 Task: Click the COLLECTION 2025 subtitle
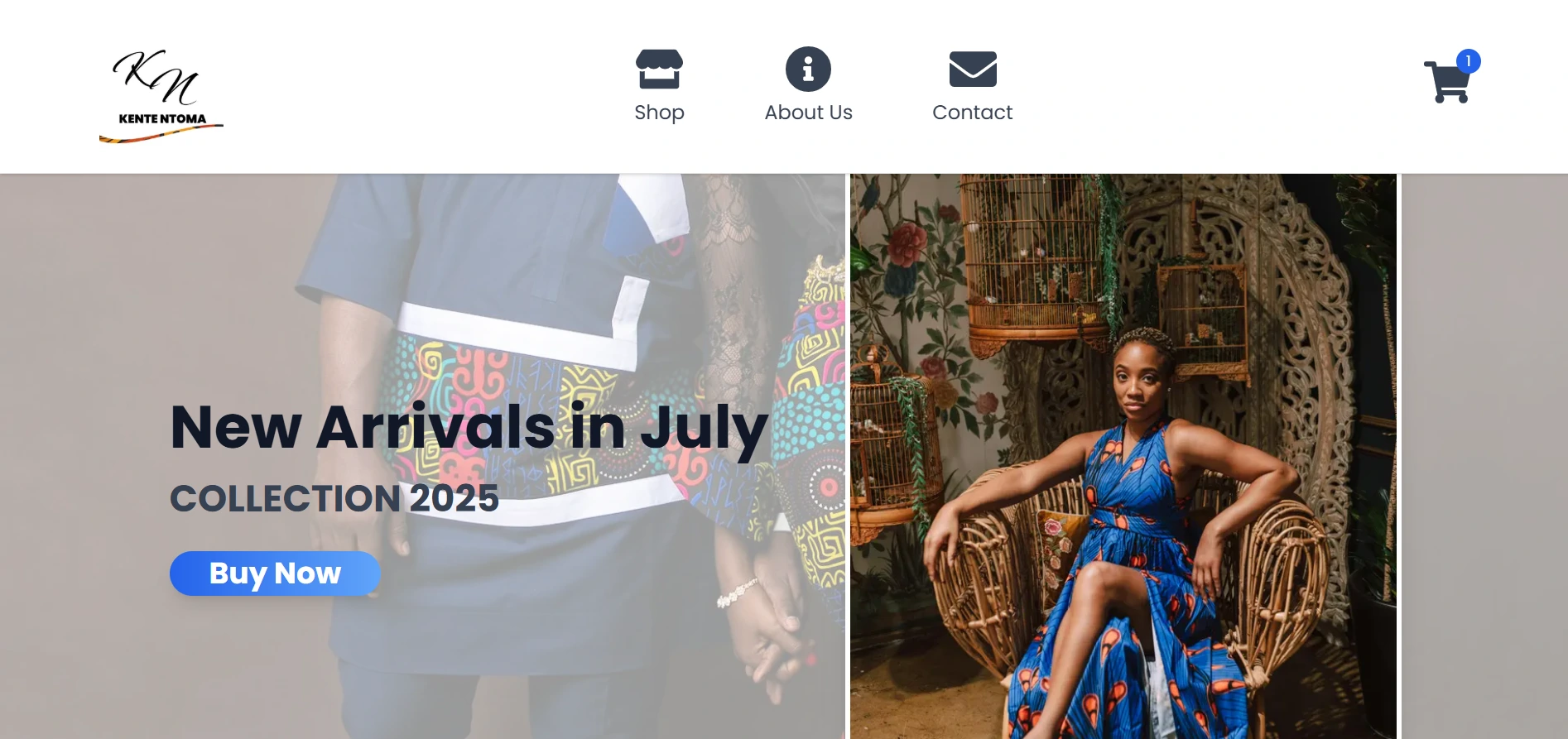point(334,498)
